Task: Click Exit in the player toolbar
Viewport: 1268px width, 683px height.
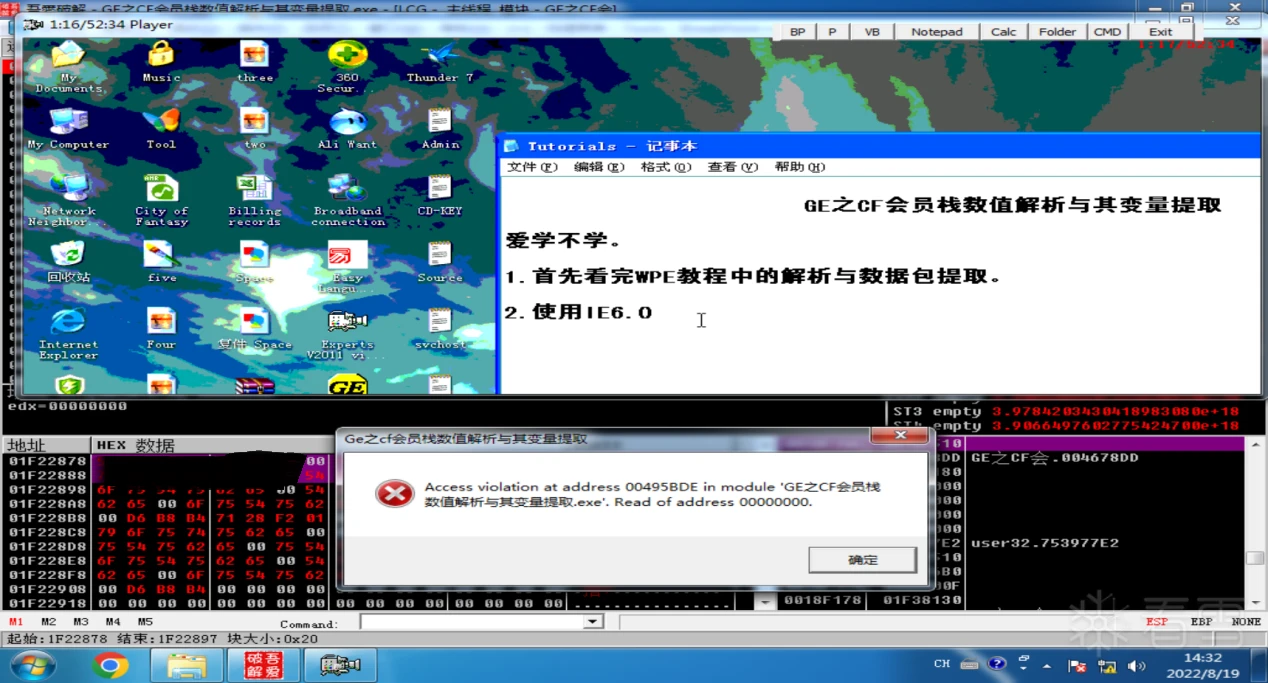Action: coord(1161,32)
